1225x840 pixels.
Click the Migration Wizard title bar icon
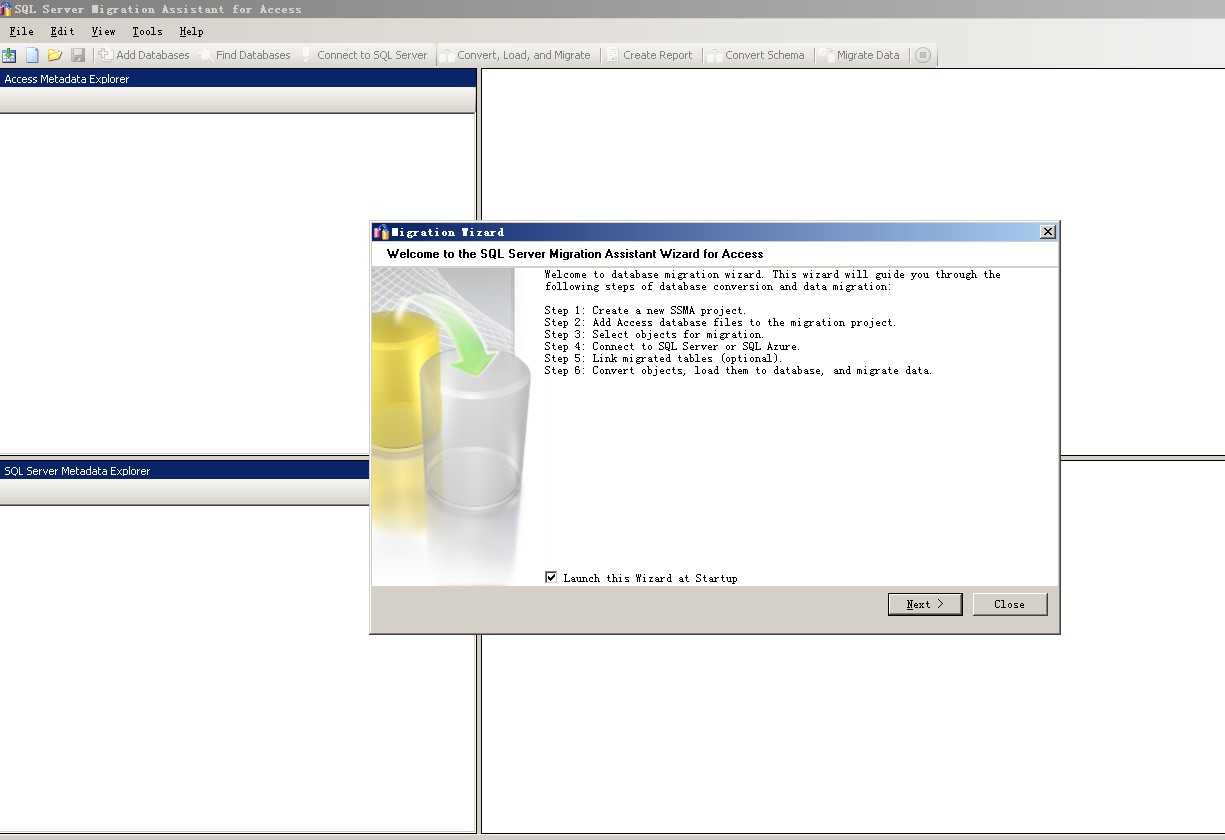tap(381, 232)
